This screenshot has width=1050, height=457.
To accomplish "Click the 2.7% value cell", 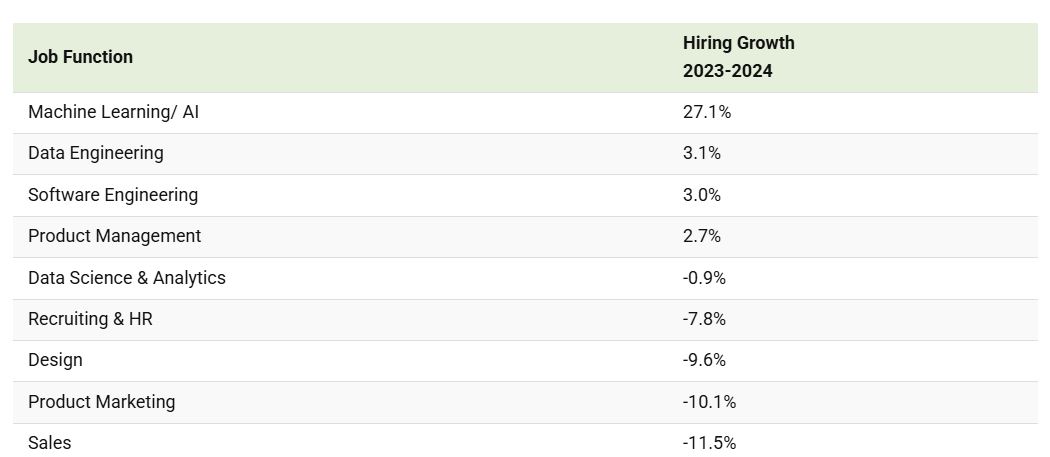I will point(702,236).
